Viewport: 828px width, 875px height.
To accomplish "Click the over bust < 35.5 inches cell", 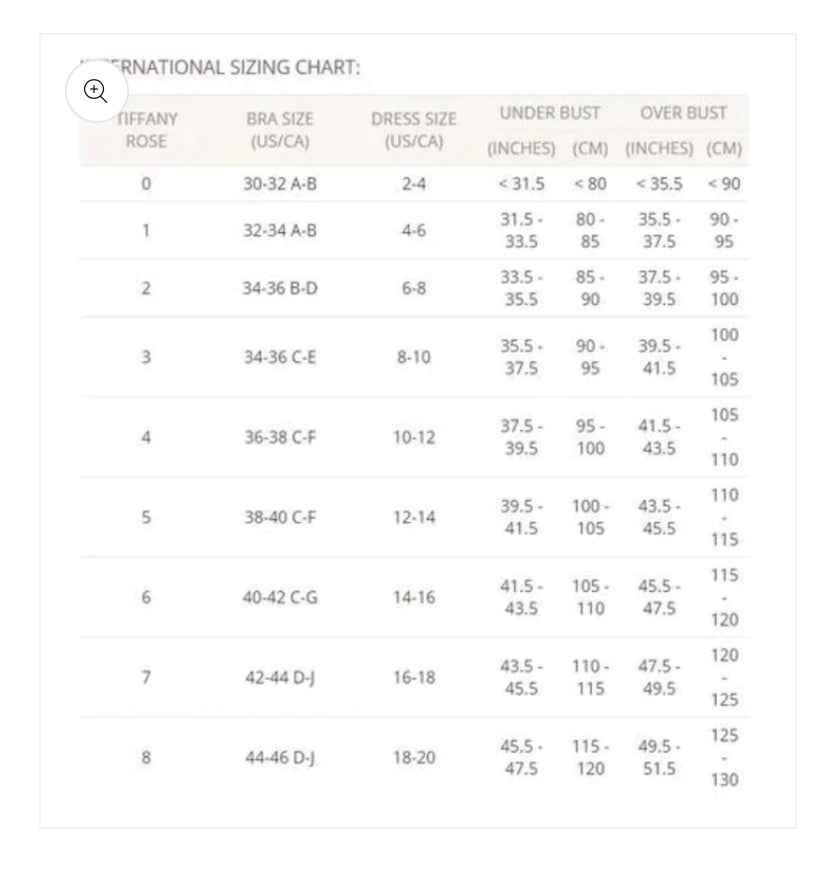I will pos(659,184).
